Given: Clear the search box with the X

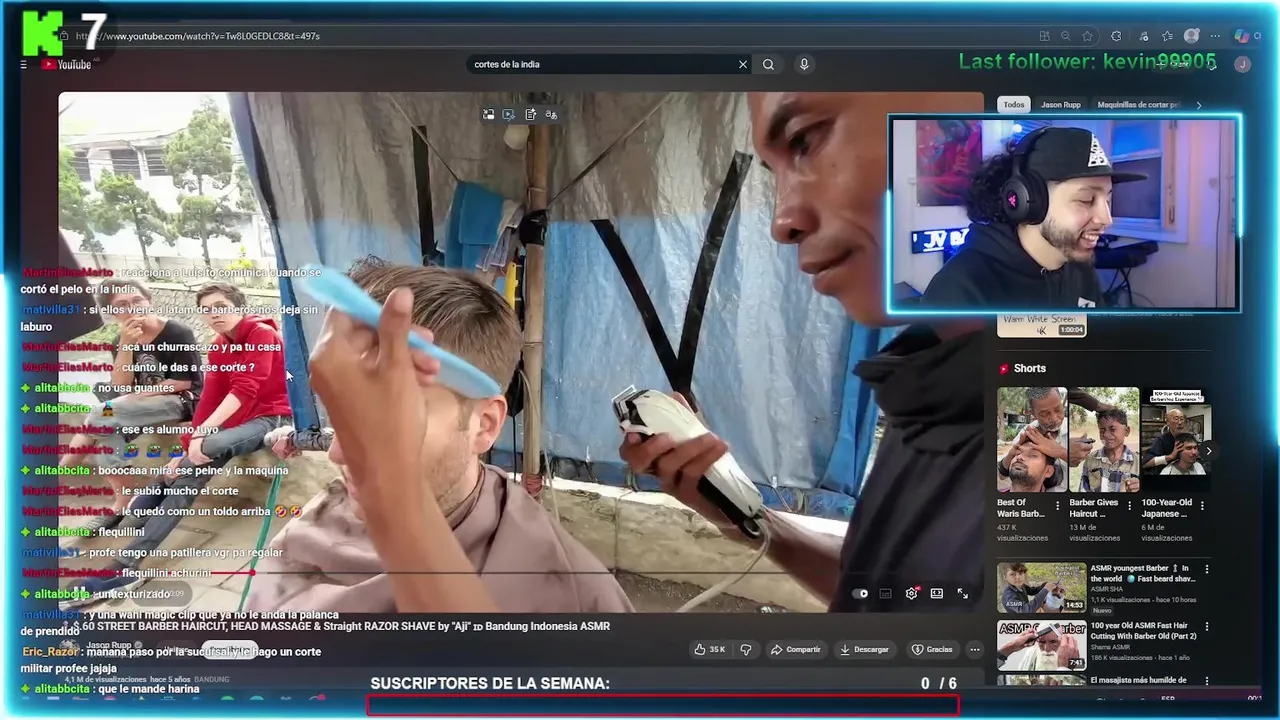Looking at the screenshot, I should click(x=743, y=64).
